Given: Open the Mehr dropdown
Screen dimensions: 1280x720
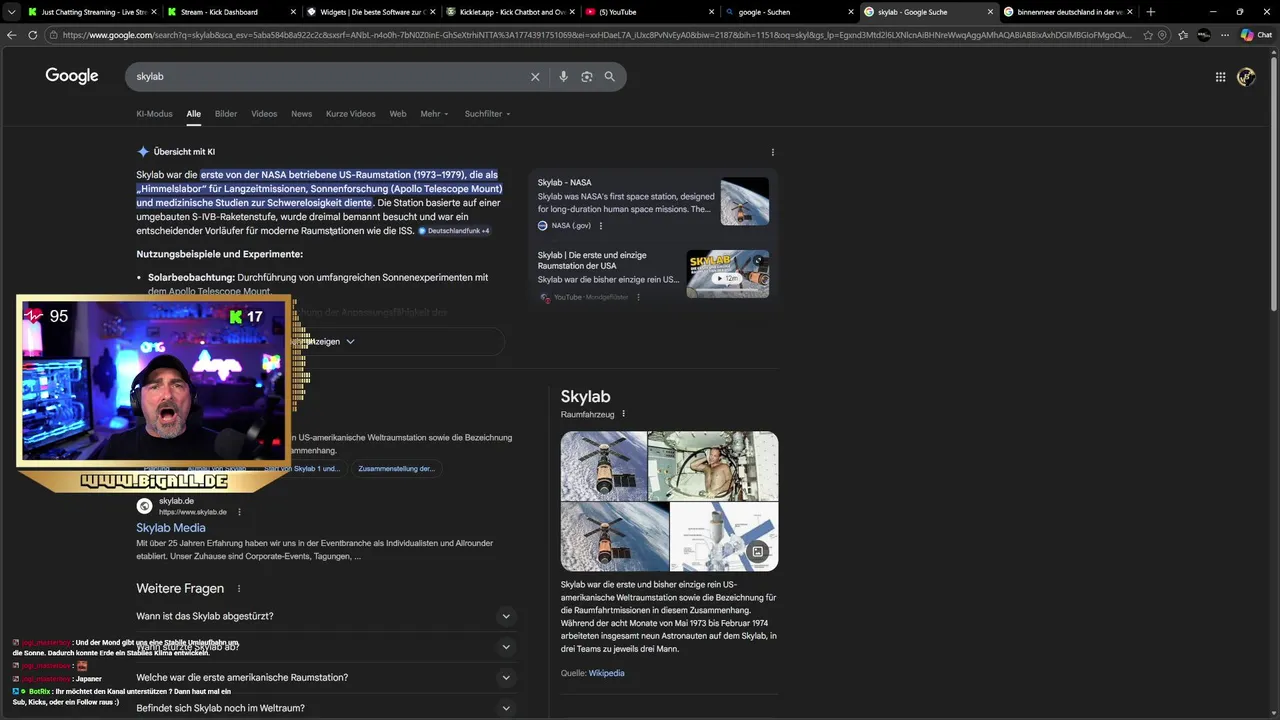Looking at the screenshot, I should pos(434,114).
